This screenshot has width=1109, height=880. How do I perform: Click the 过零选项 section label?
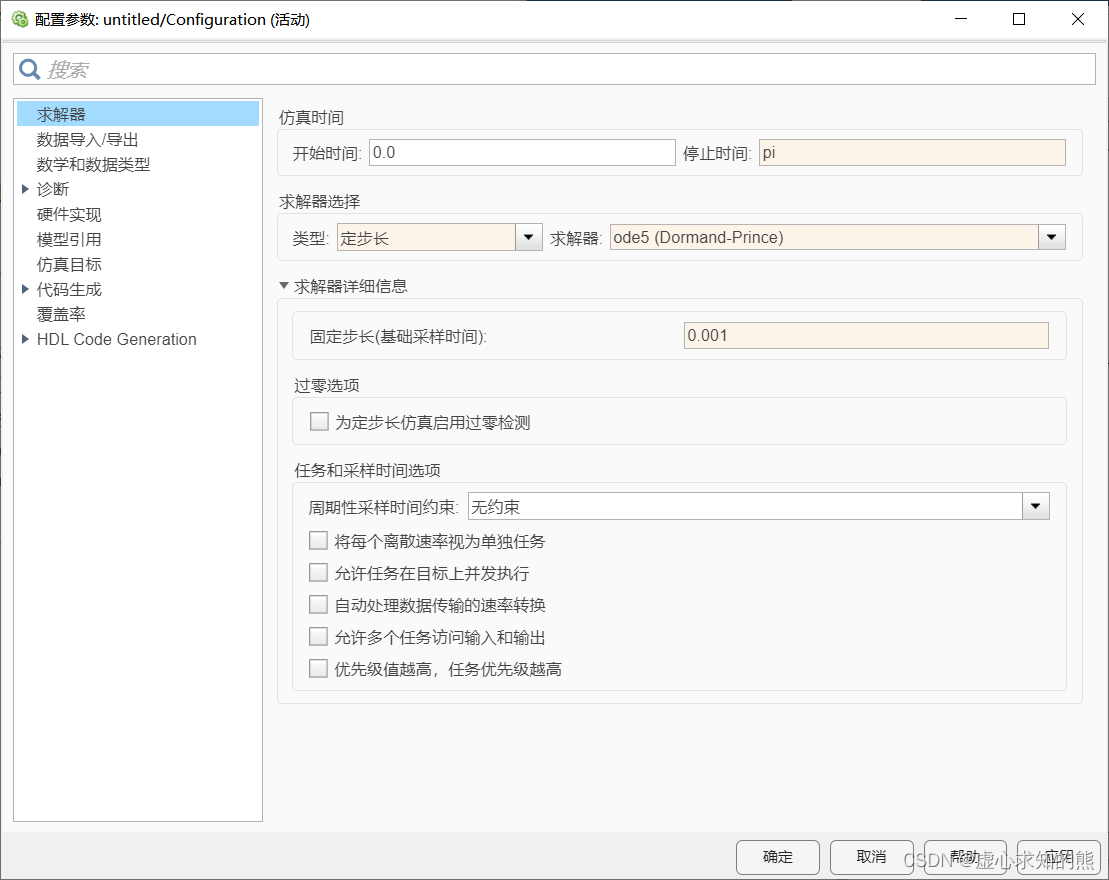tap(327, 386)
